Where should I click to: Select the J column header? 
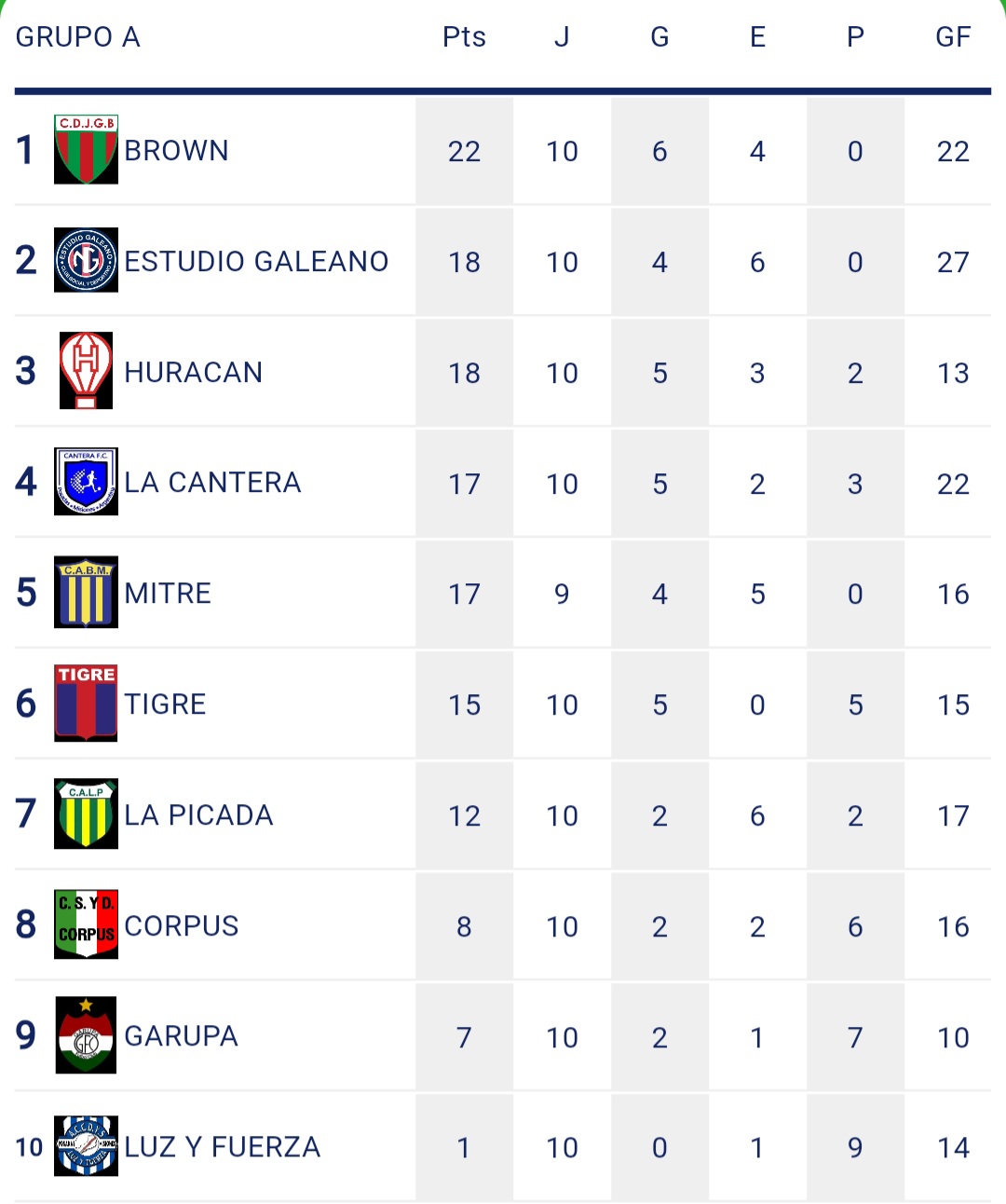point(562,37)
